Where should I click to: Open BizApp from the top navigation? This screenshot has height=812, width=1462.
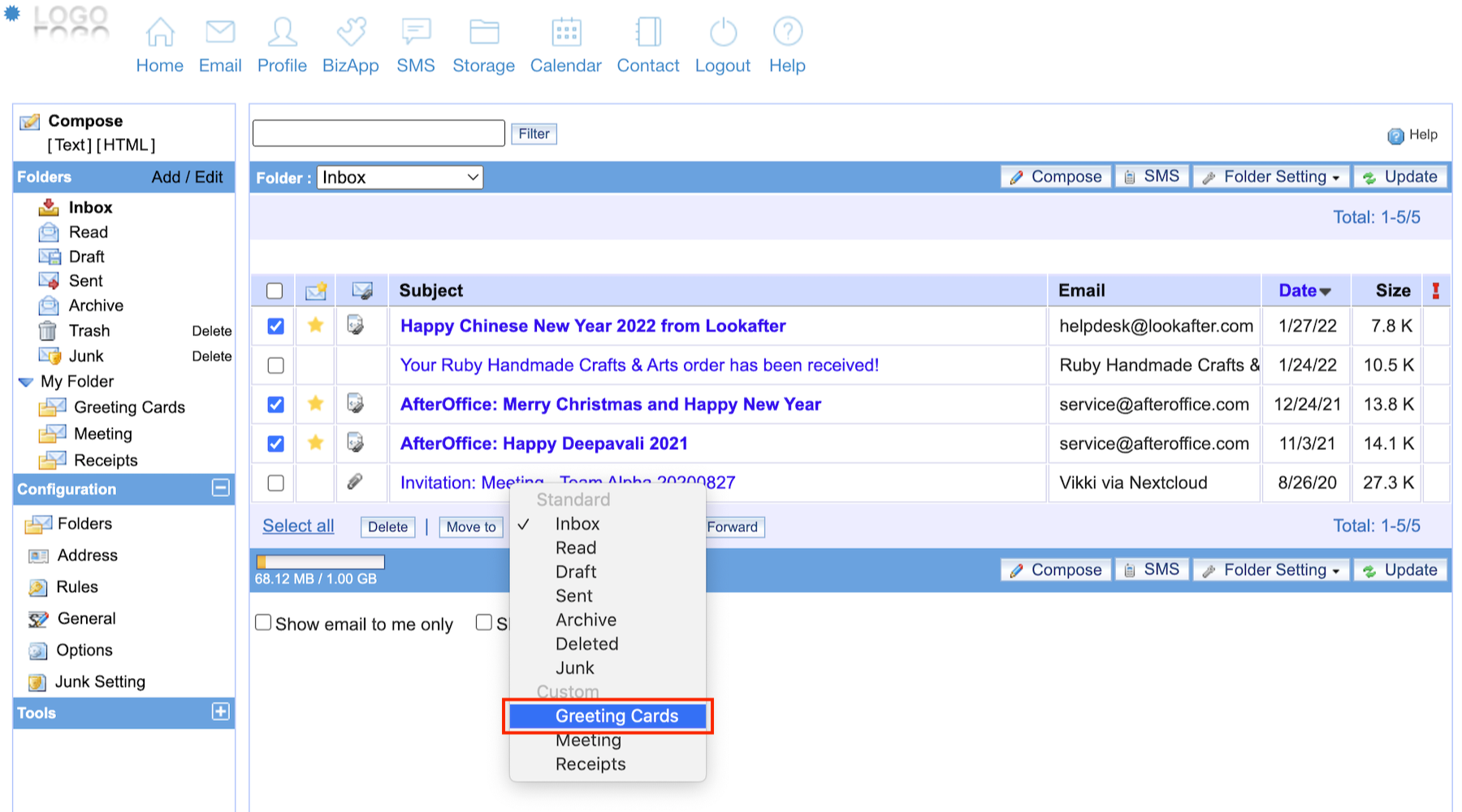click(x=351, y=33)
